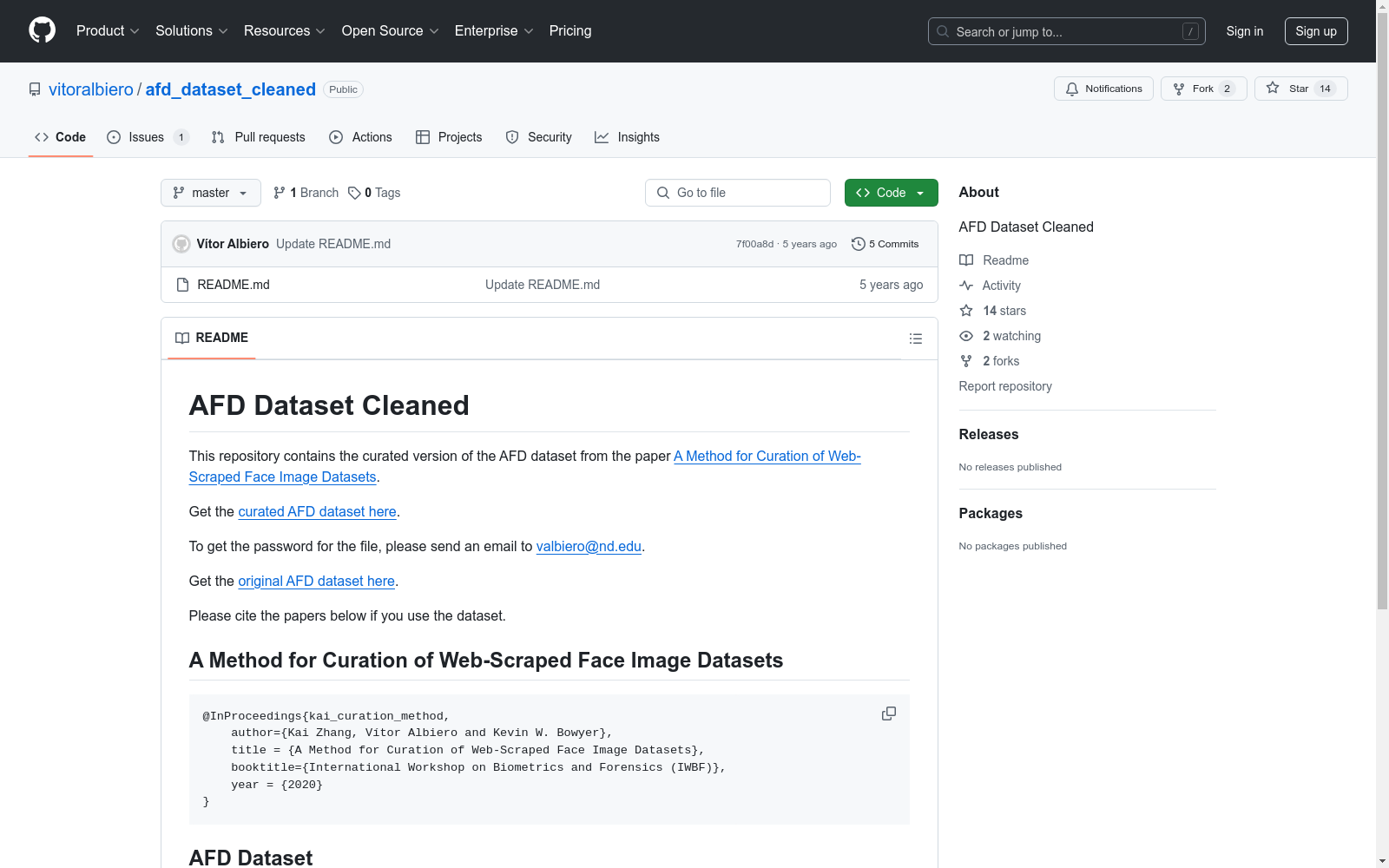Click the book icon beside Readme
The image size is (1389, 868).
click(966, 260)
